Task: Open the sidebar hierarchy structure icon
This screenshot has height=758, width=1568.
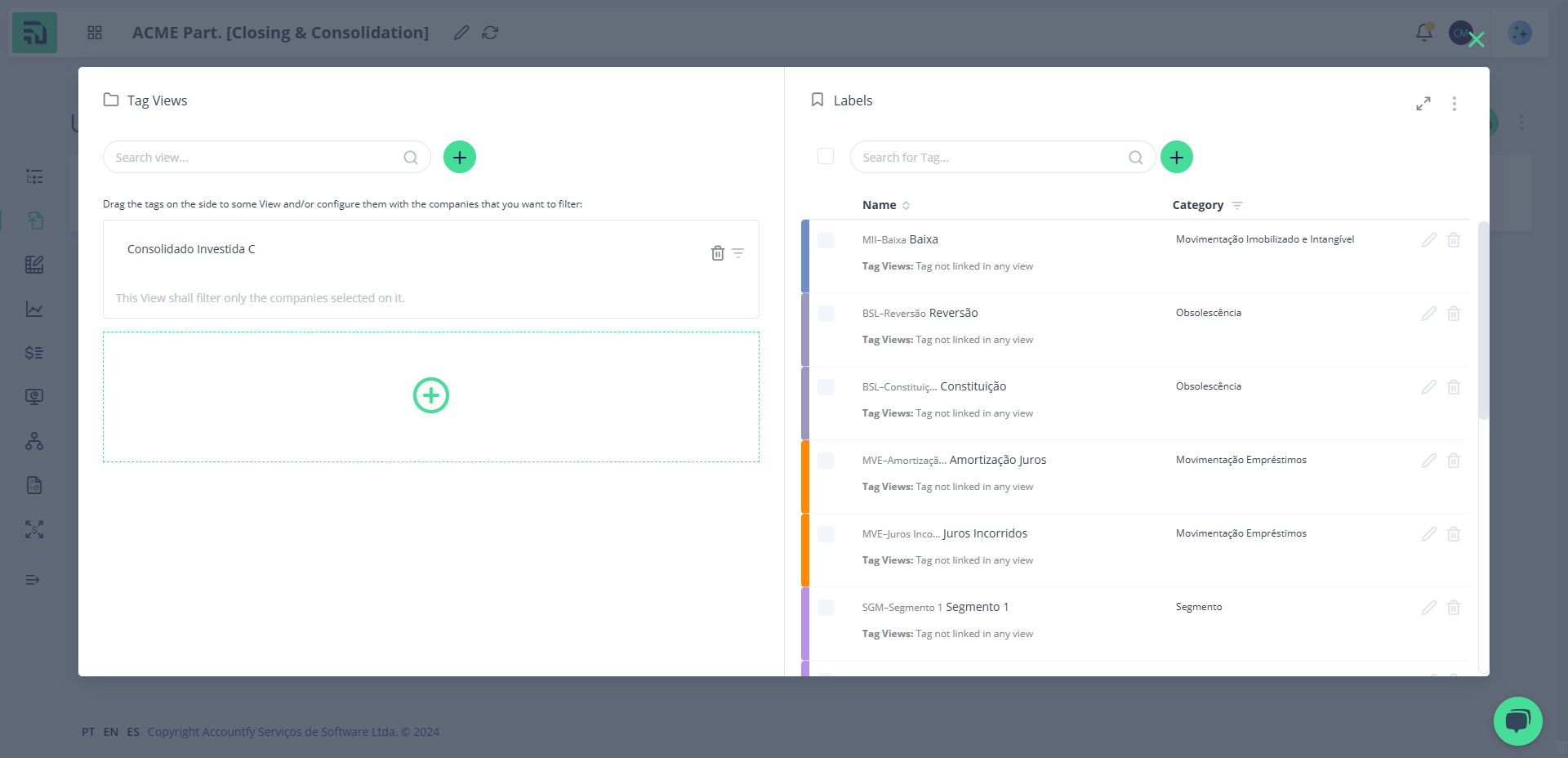Action: click(x=34, y=441)
